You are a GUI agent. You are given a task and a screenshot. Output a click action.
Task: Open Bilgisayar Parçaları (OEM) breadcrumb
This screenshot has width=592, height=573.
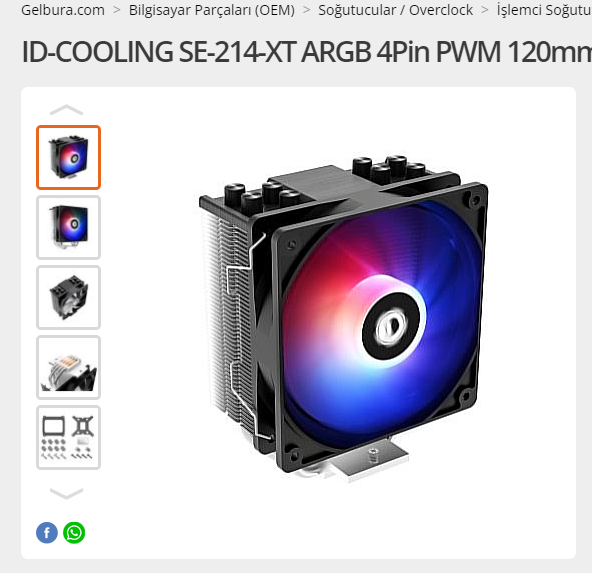point(212,10)
